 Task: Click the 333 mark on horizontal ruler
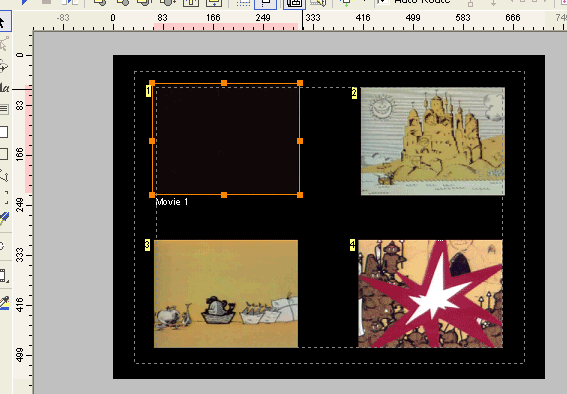click(x=313, y=18)
